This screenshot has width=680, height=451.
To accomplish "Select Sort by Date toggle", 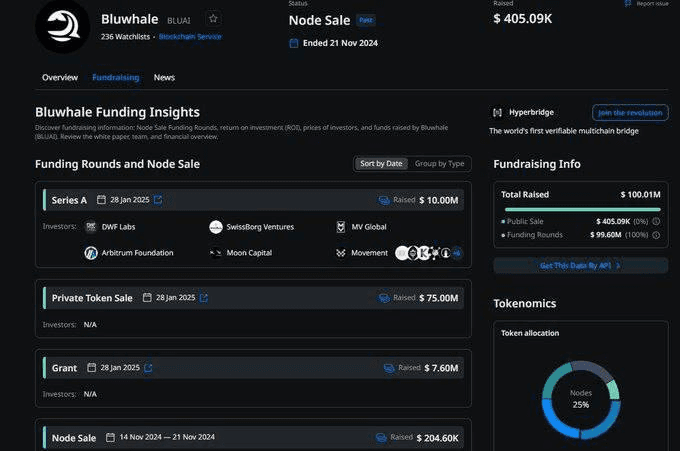I will pyautogui.click(x=381, y=164).
